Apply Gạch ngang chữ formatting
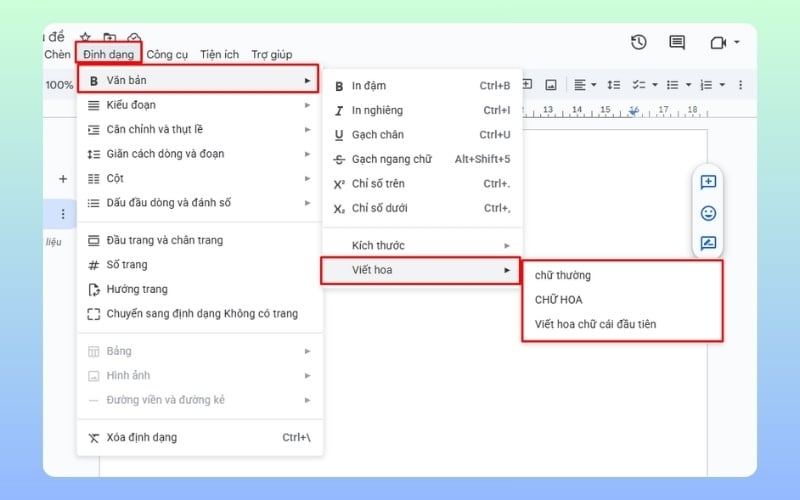Screen dimensions: 800x500 [x=422, y=159]
